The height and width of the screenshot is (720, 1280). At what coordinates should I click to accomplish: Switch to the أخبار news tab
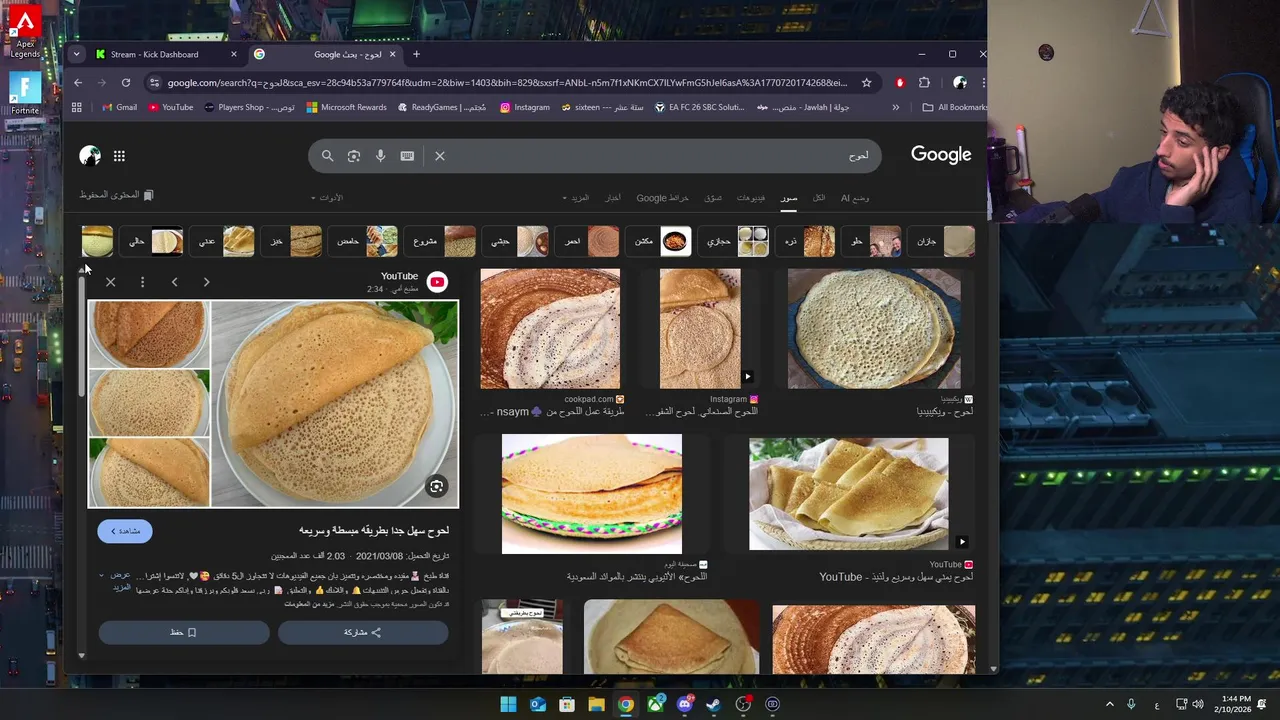pos(613,198)
